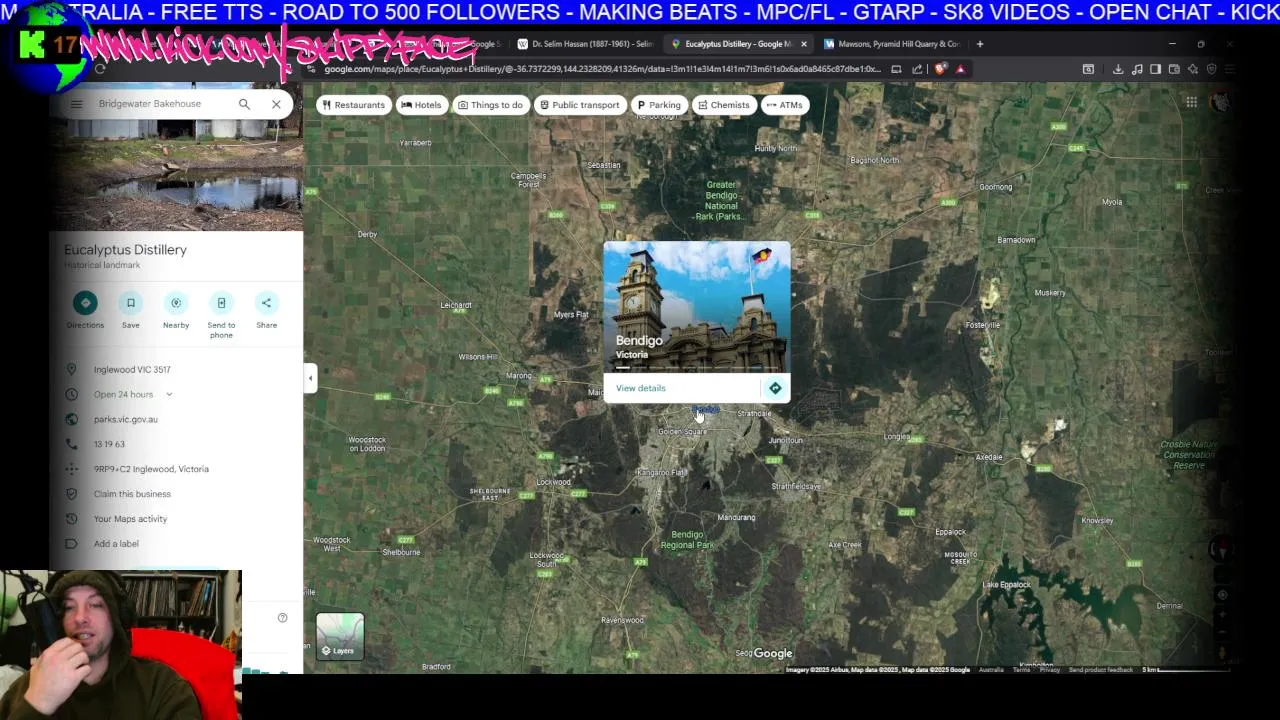Open the Layers map type switcher
The height and width of the screenshot is (720, 1280).
[x=340, y=637]
